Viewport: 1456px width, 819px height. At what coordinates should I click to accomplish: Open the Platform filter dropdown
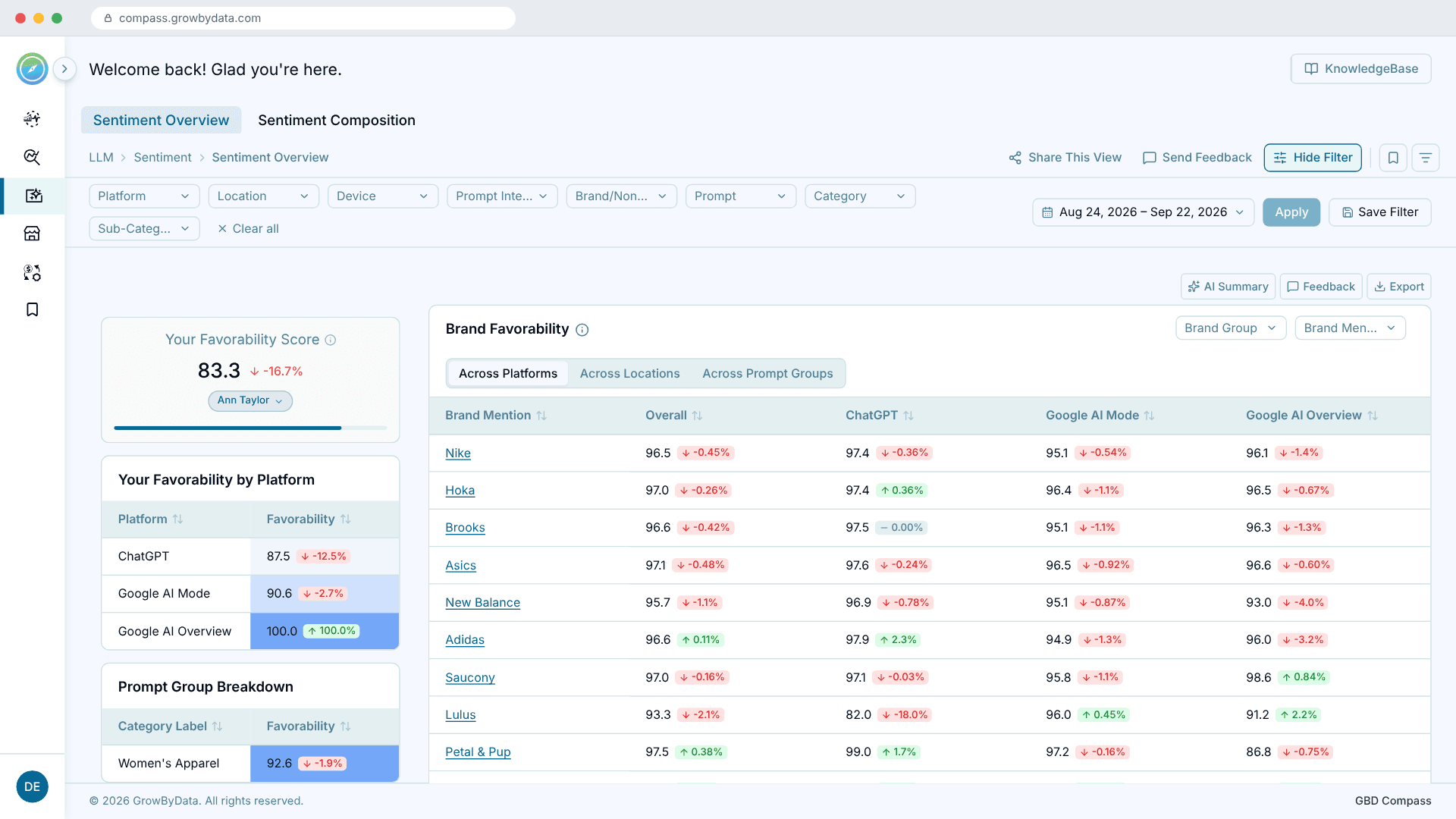(144, 196)
